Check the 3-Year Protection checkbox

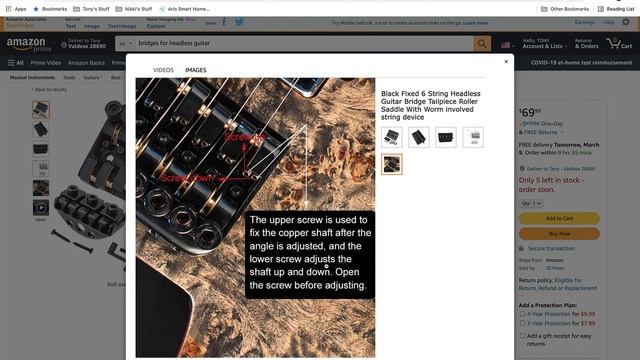point(522,323)
